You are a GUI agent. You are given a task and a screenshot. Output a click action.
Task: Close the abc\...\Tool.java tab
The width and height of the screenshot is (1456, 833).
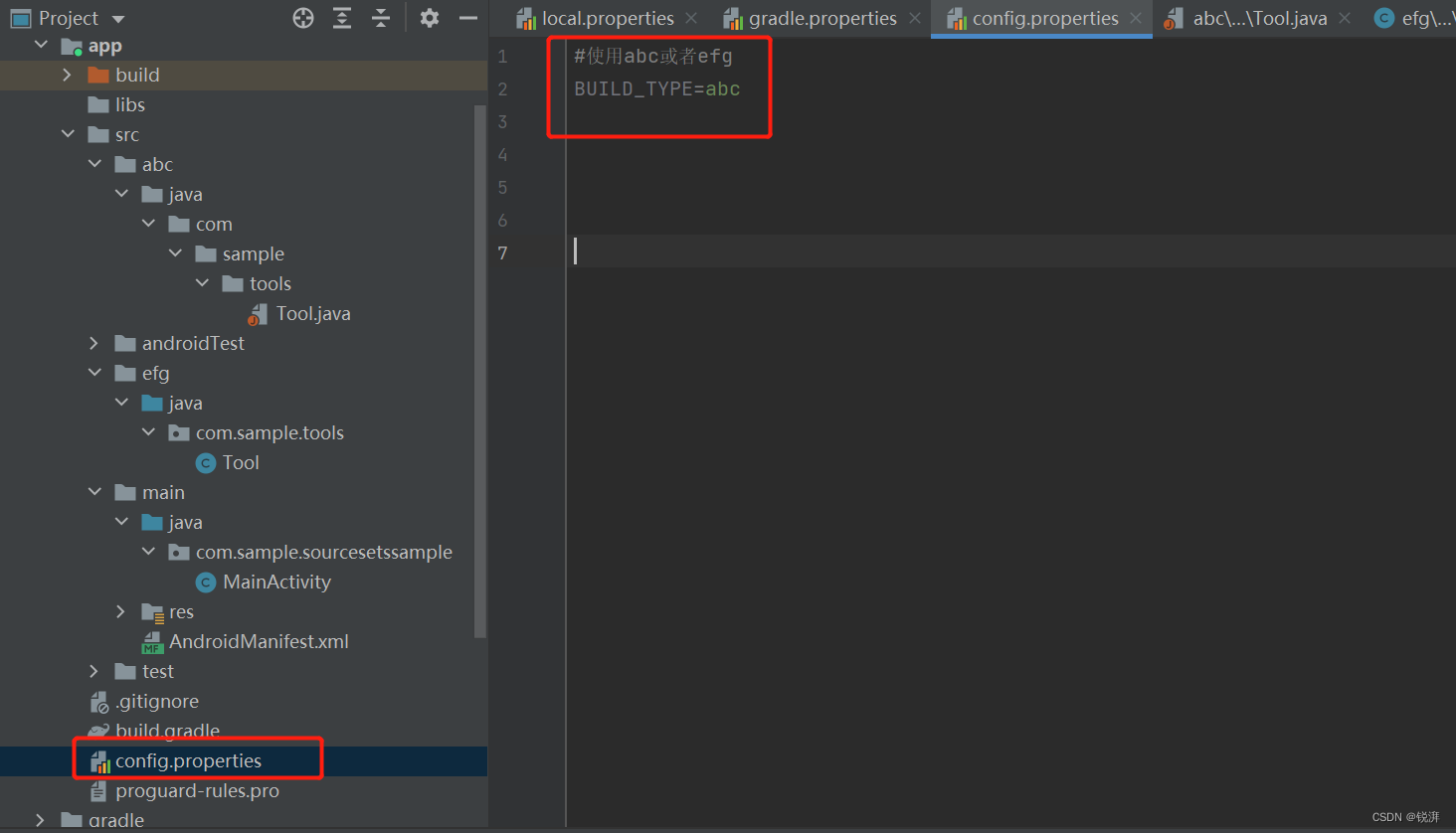1345,18
